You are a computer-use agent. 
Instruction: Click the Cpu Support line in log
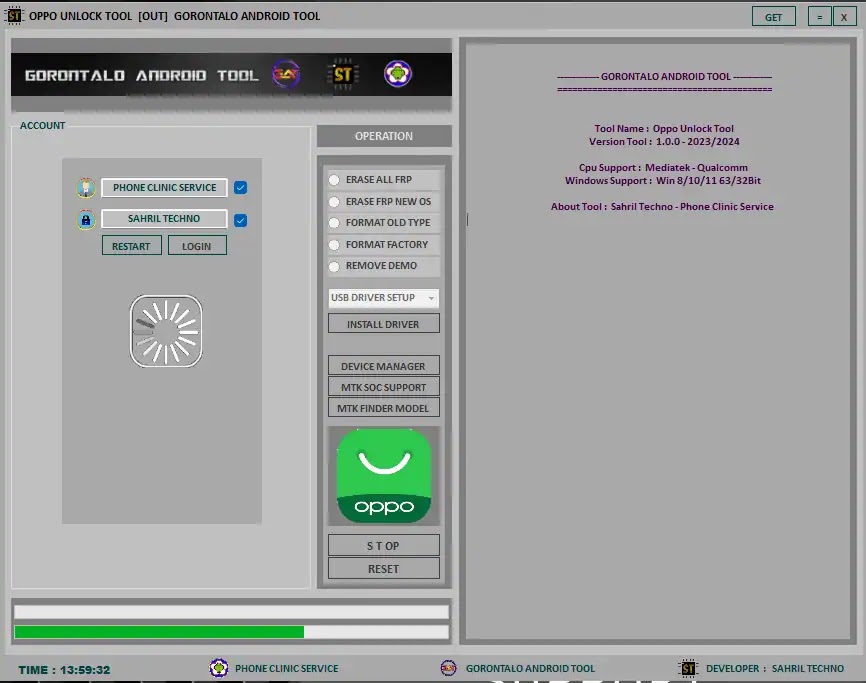(663, 167)
